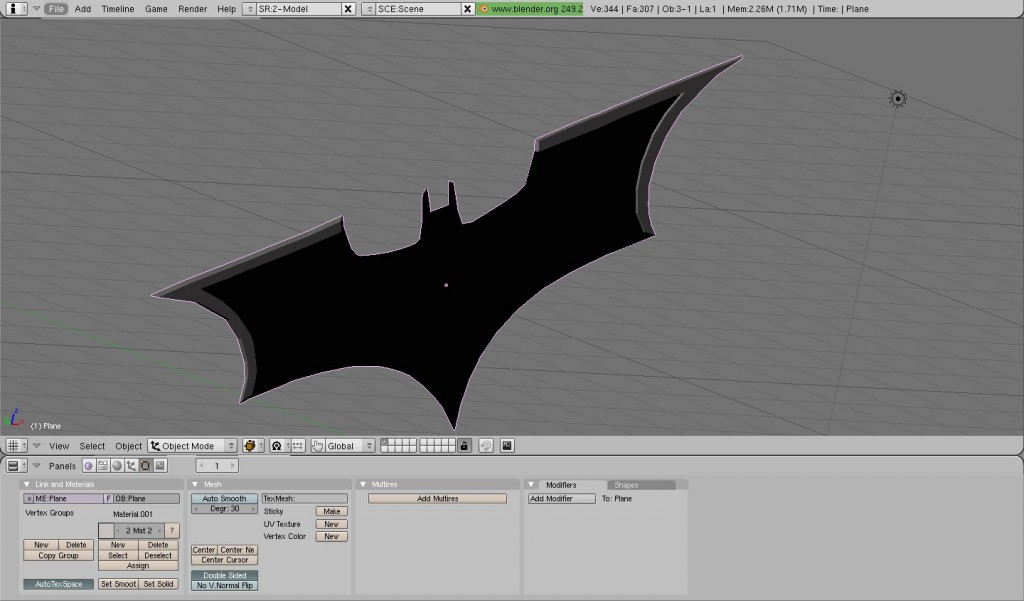Open the Object Mode dropdown

(192, 445)
